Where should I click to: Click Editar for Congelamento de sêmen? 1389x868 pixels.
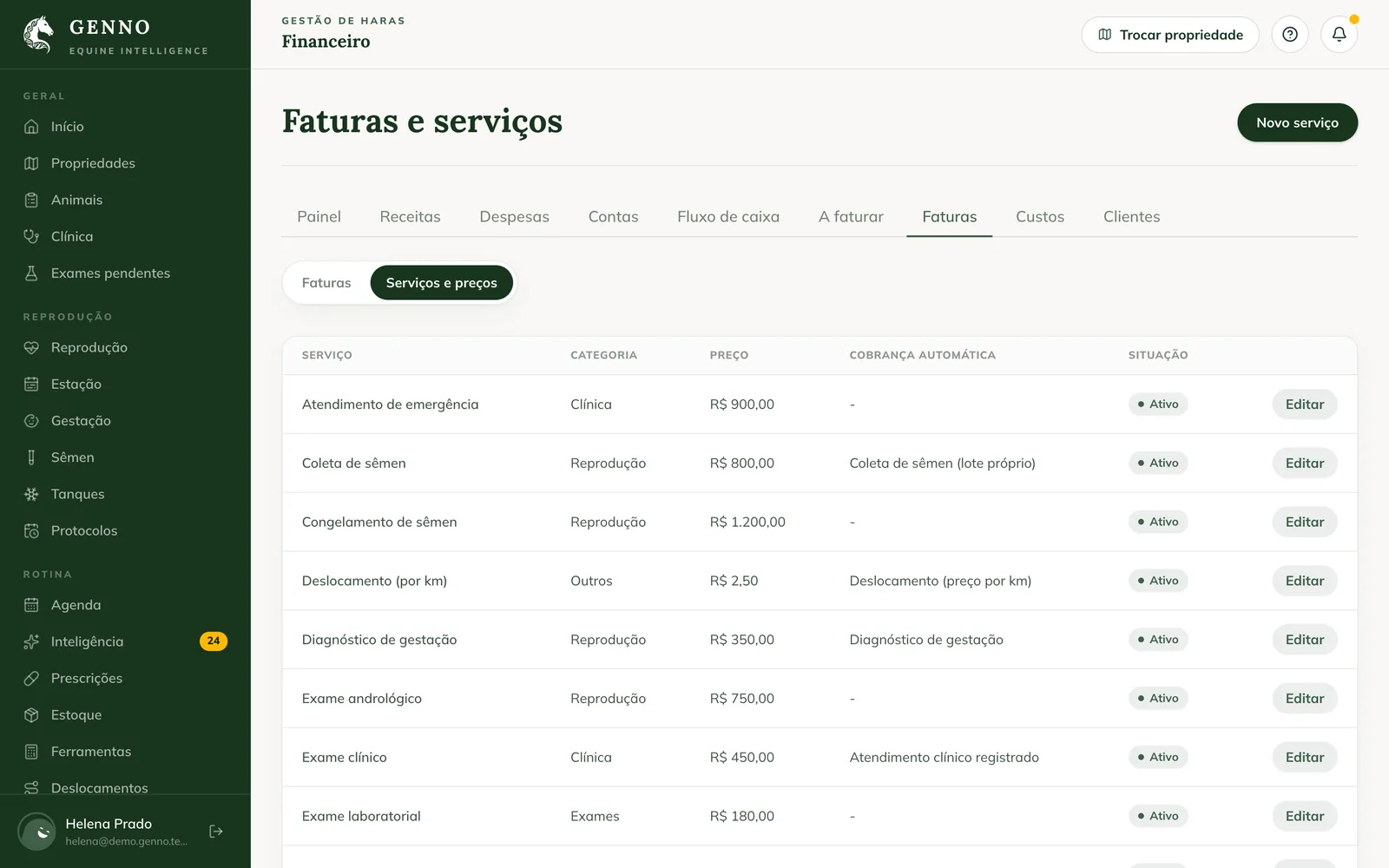point(1305,522)
